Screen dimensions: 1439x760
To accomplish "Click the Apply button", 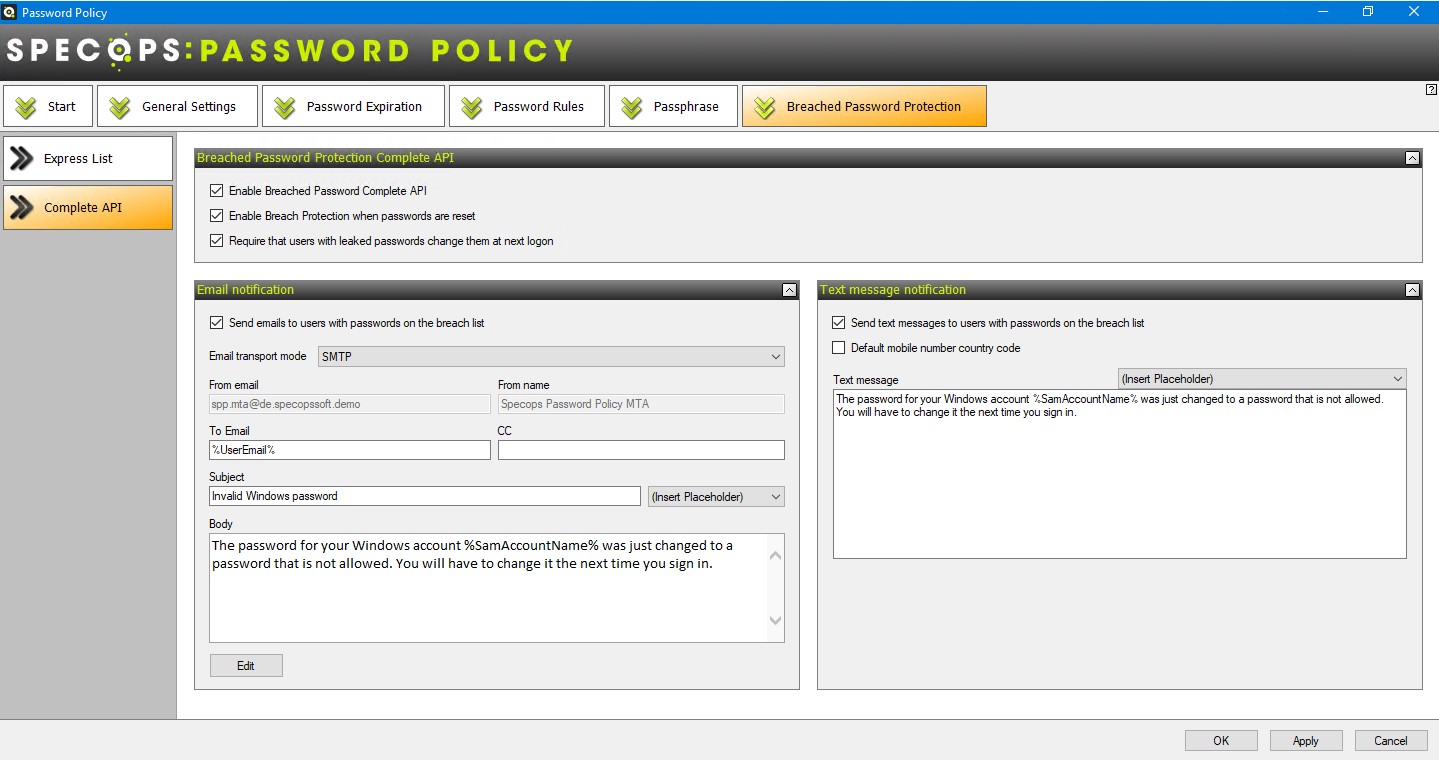I will 1306,741.
